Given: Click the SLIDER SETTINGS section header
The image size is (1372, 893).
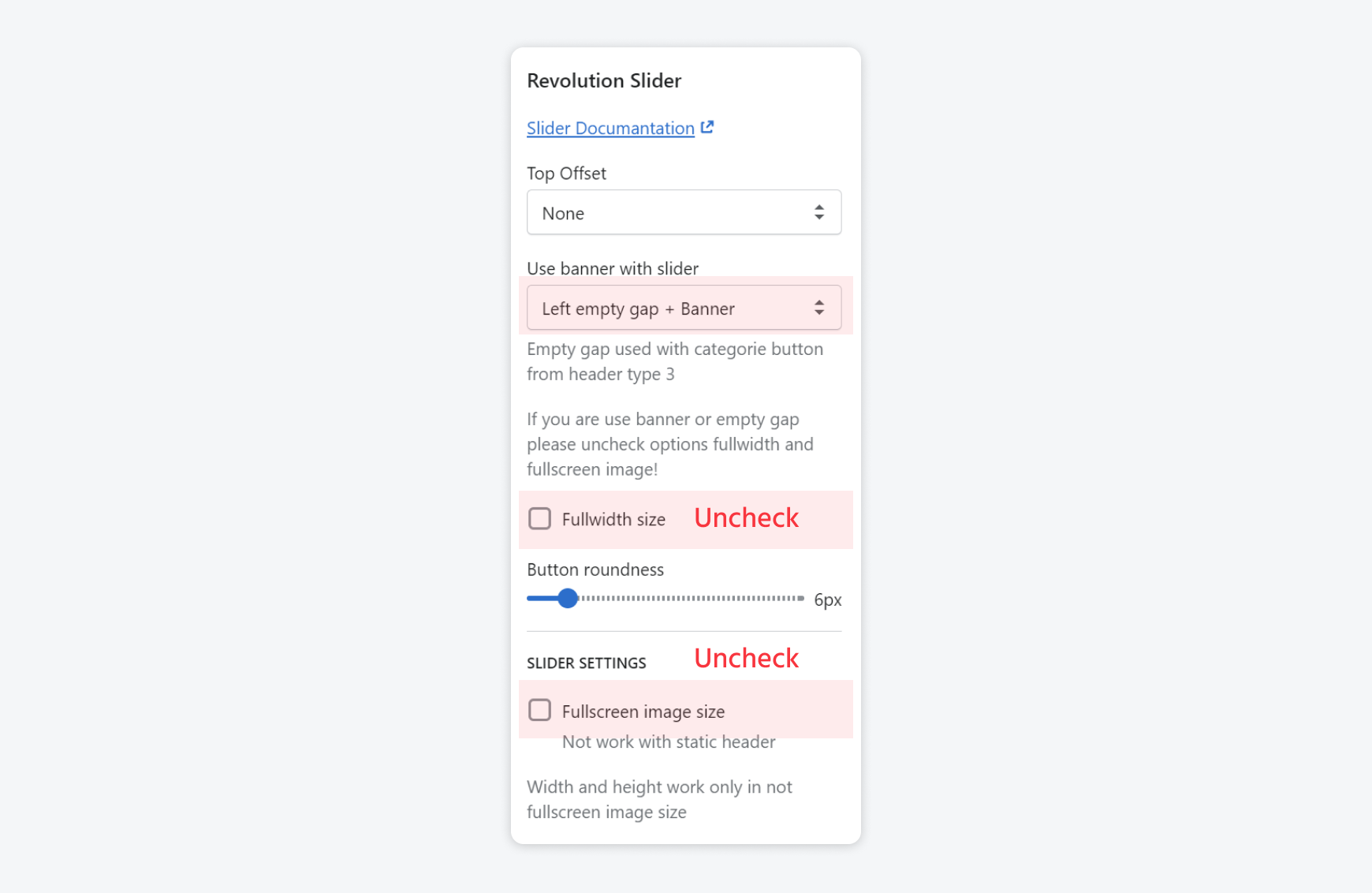Looking at the screenshot, I should [587, 663].
